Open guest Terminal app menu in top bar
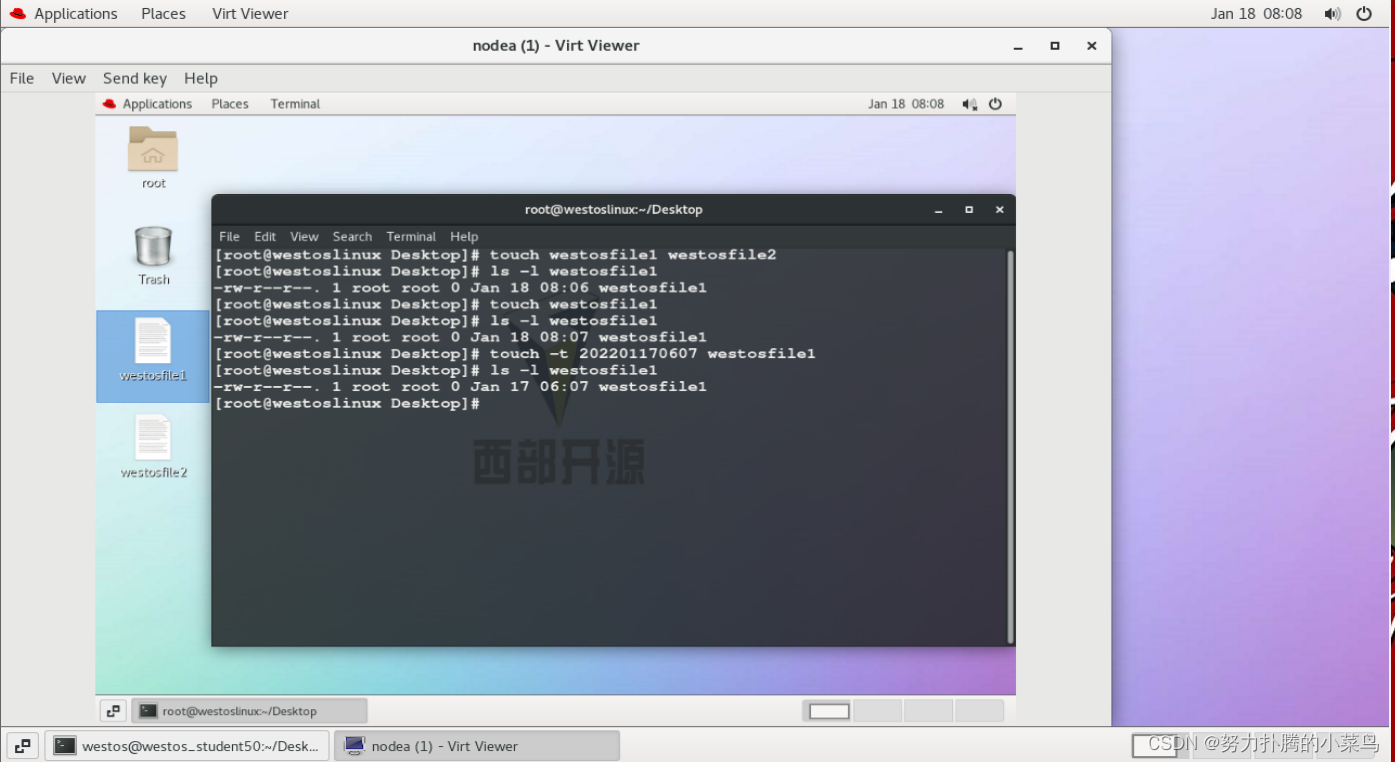Image resolution: width=1395 pixels, height=762 pixels. coord(295,104)
